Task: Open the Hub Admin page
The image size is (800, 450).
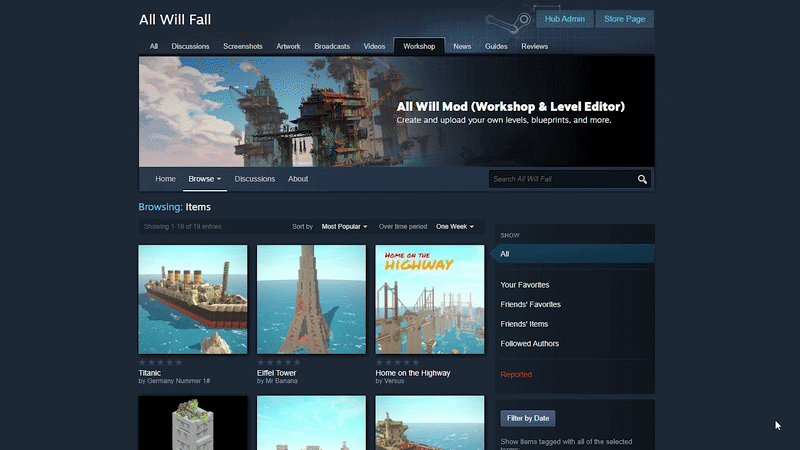Action: [x=564, y=19]
